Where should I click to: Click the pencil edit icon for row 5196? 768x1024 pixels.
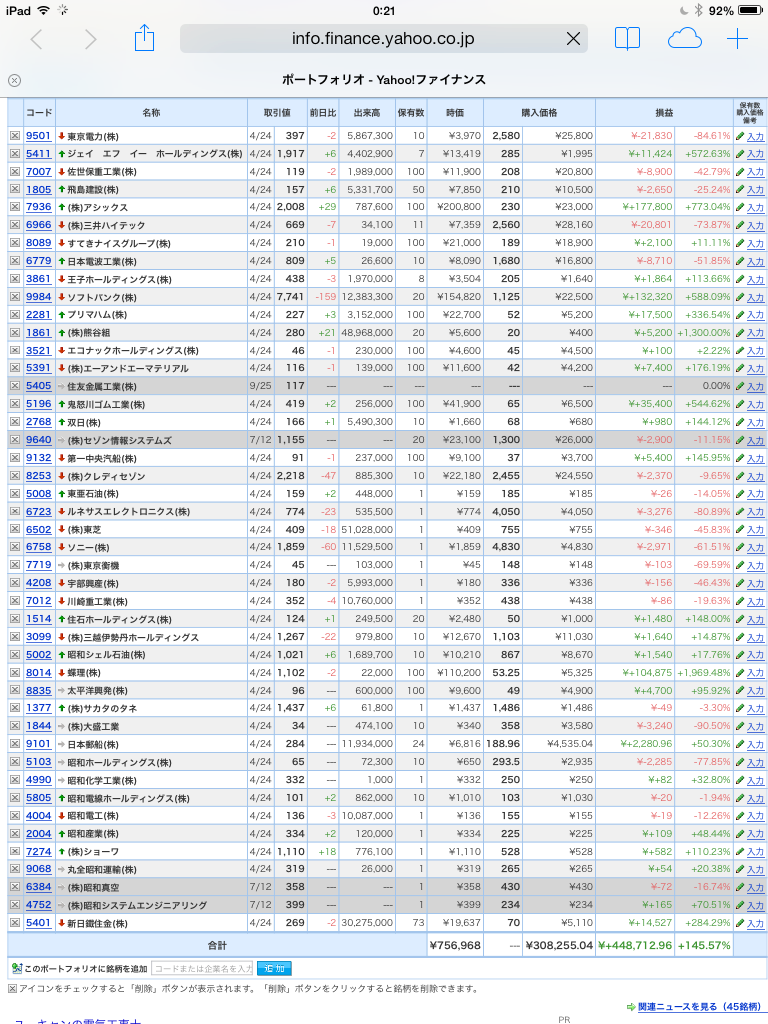click(740, 404)
